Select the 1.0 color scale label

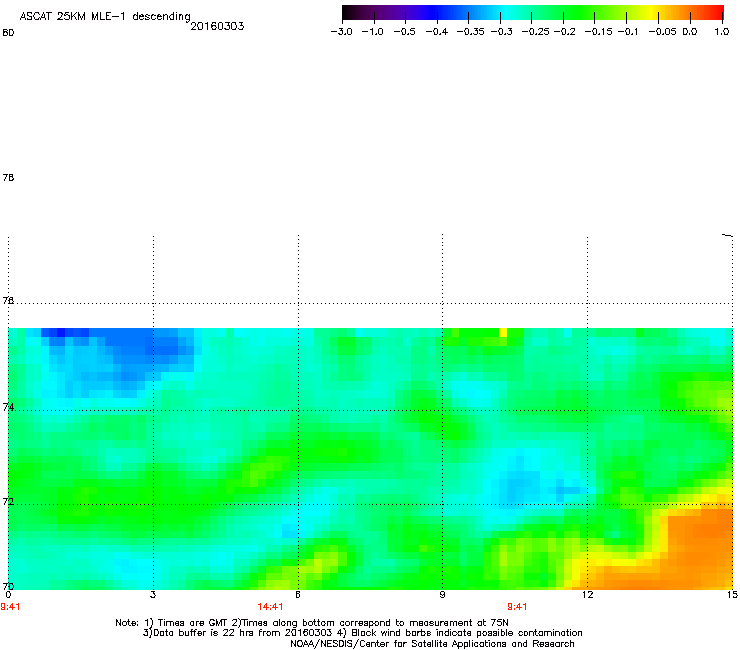click(x=722, y=32)
